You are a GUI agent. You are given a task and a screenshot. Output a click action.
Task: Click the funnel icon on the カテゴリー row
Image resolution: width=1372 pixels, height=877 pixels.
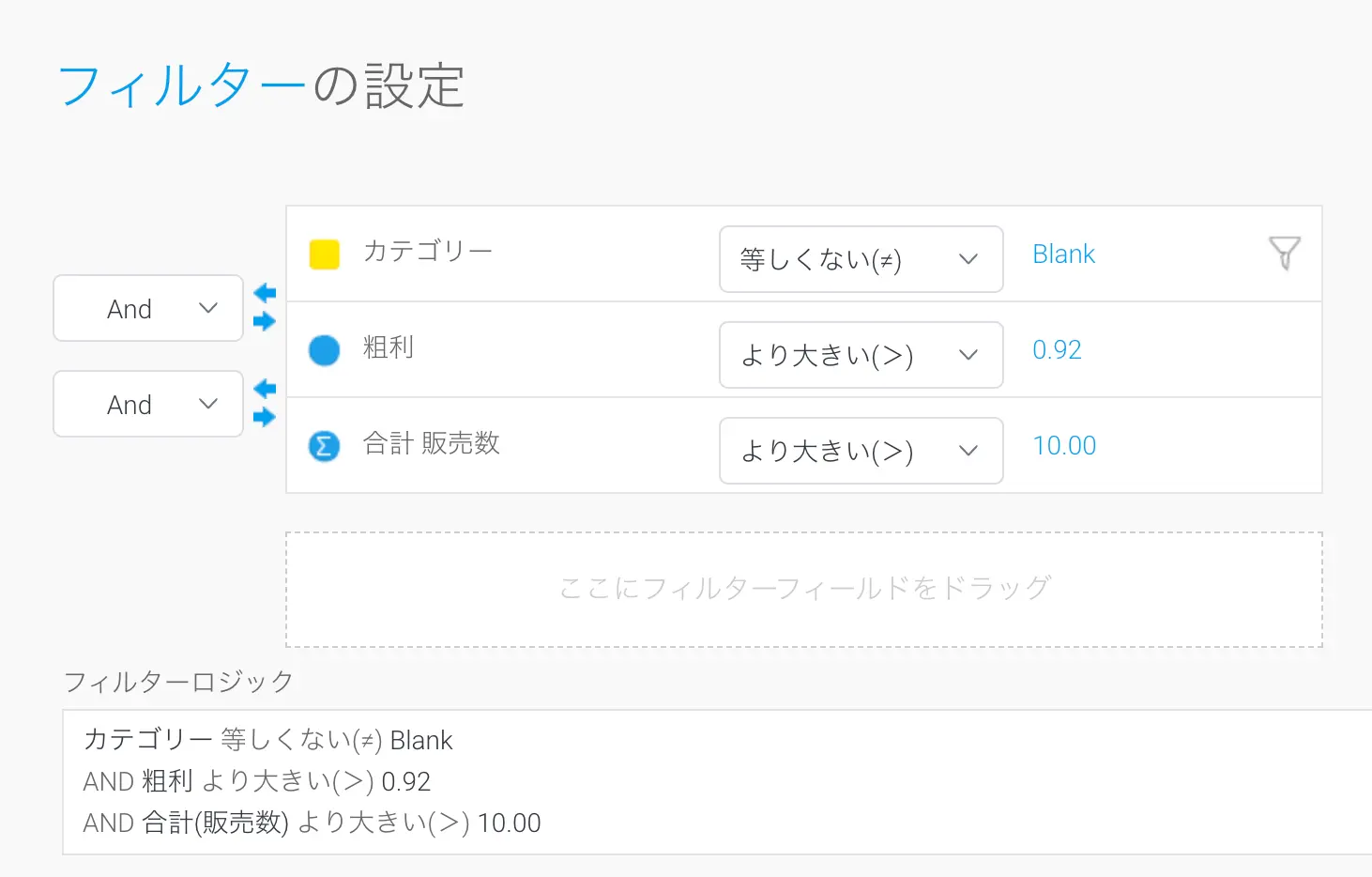1284,253
